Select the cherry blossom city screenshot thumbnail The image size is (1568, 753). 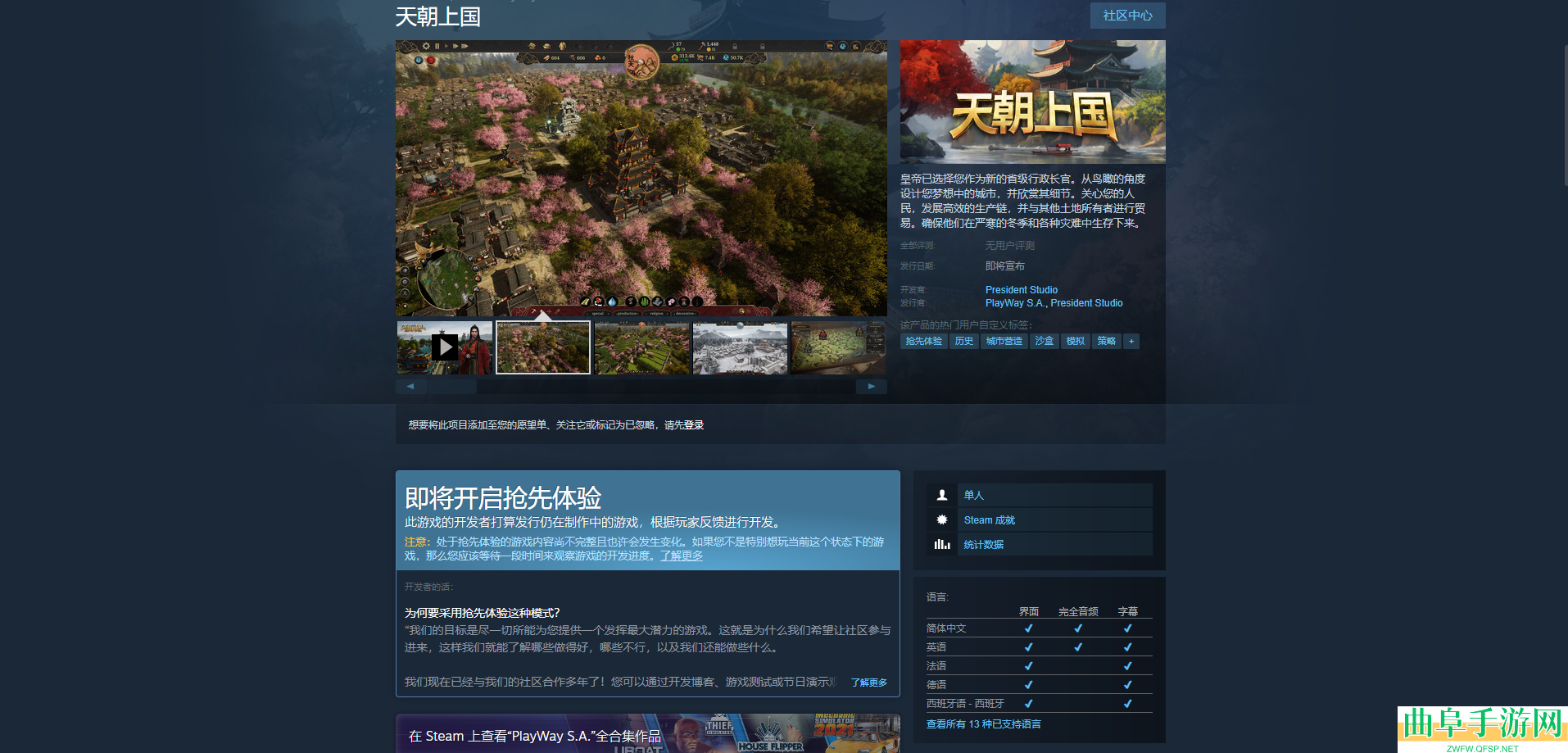point(543,347)
